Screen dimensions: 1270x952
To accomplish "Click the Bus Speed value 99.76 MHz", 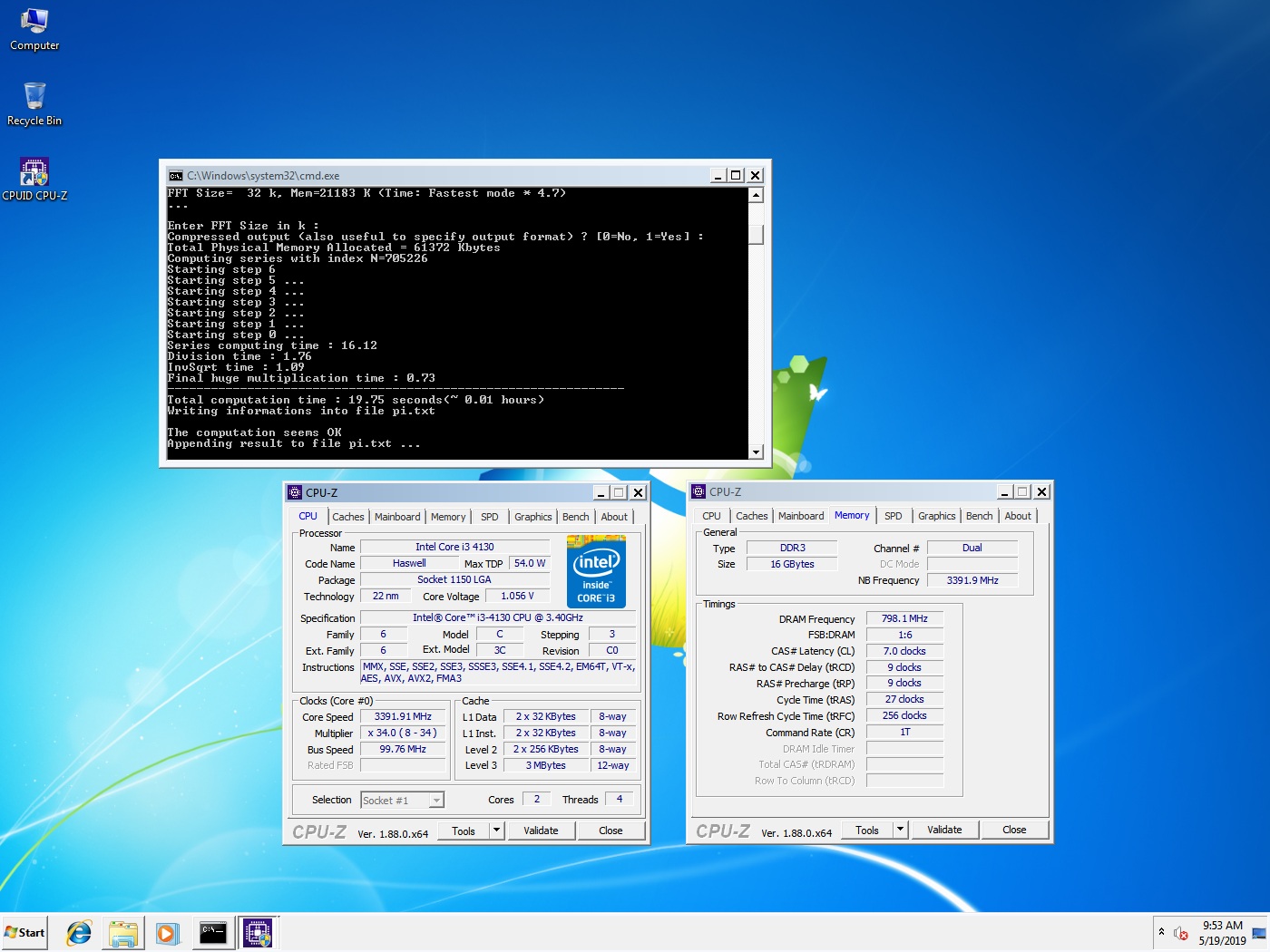I will [403, 749].
